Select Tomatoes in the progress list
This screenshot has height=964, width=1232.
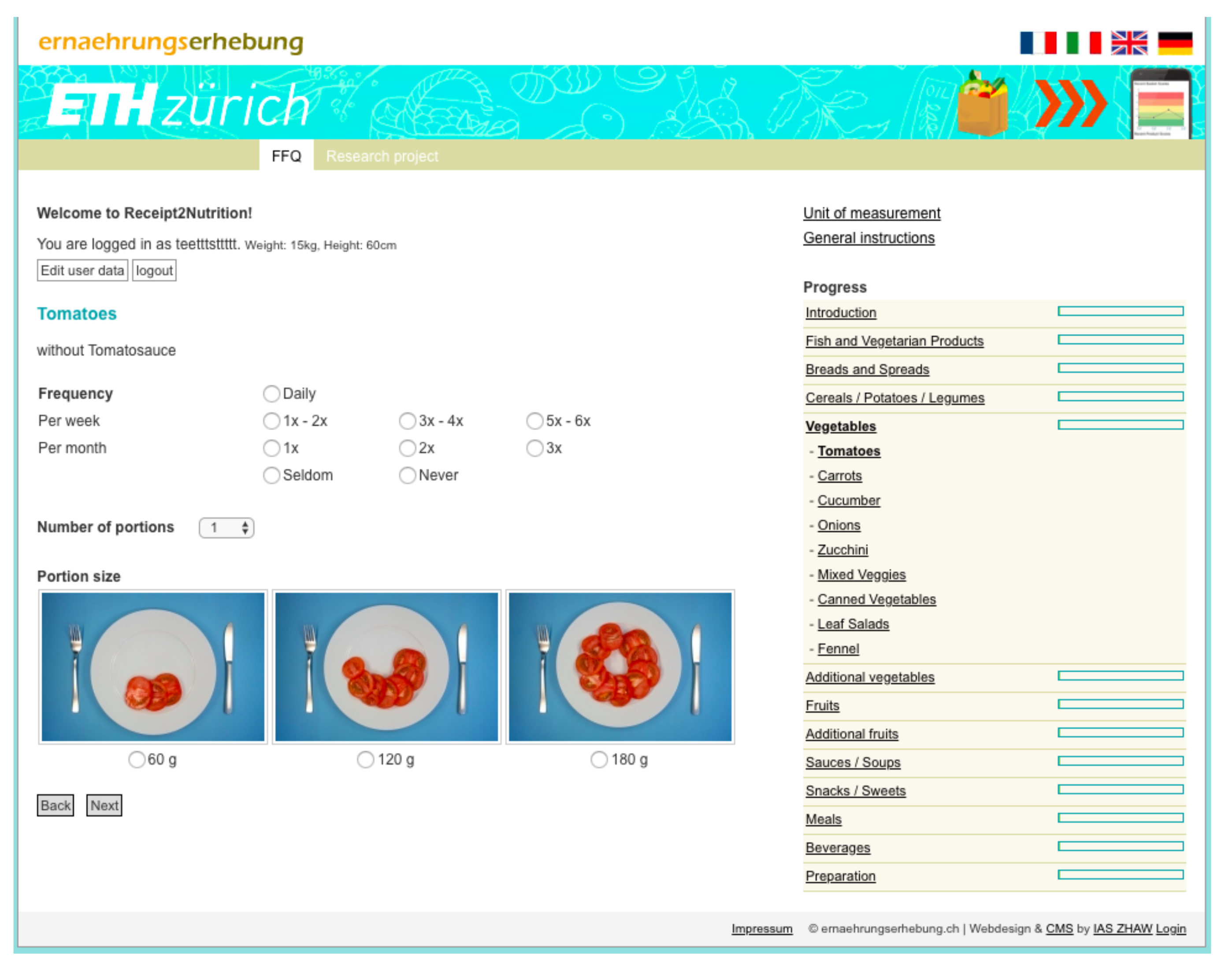(x=849, y=451)
